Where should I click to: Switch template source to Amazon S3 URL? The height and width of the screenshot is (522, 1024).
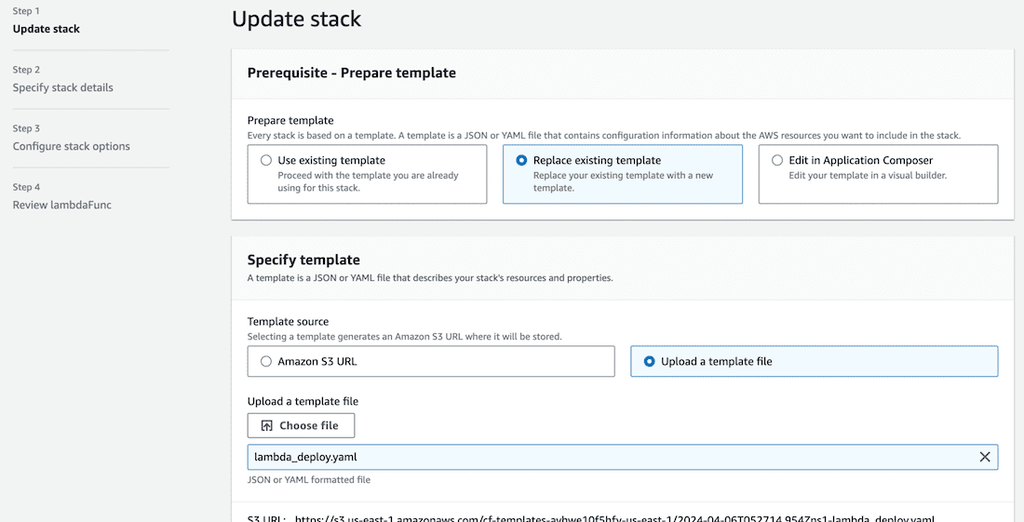click(x=265, y=361)
